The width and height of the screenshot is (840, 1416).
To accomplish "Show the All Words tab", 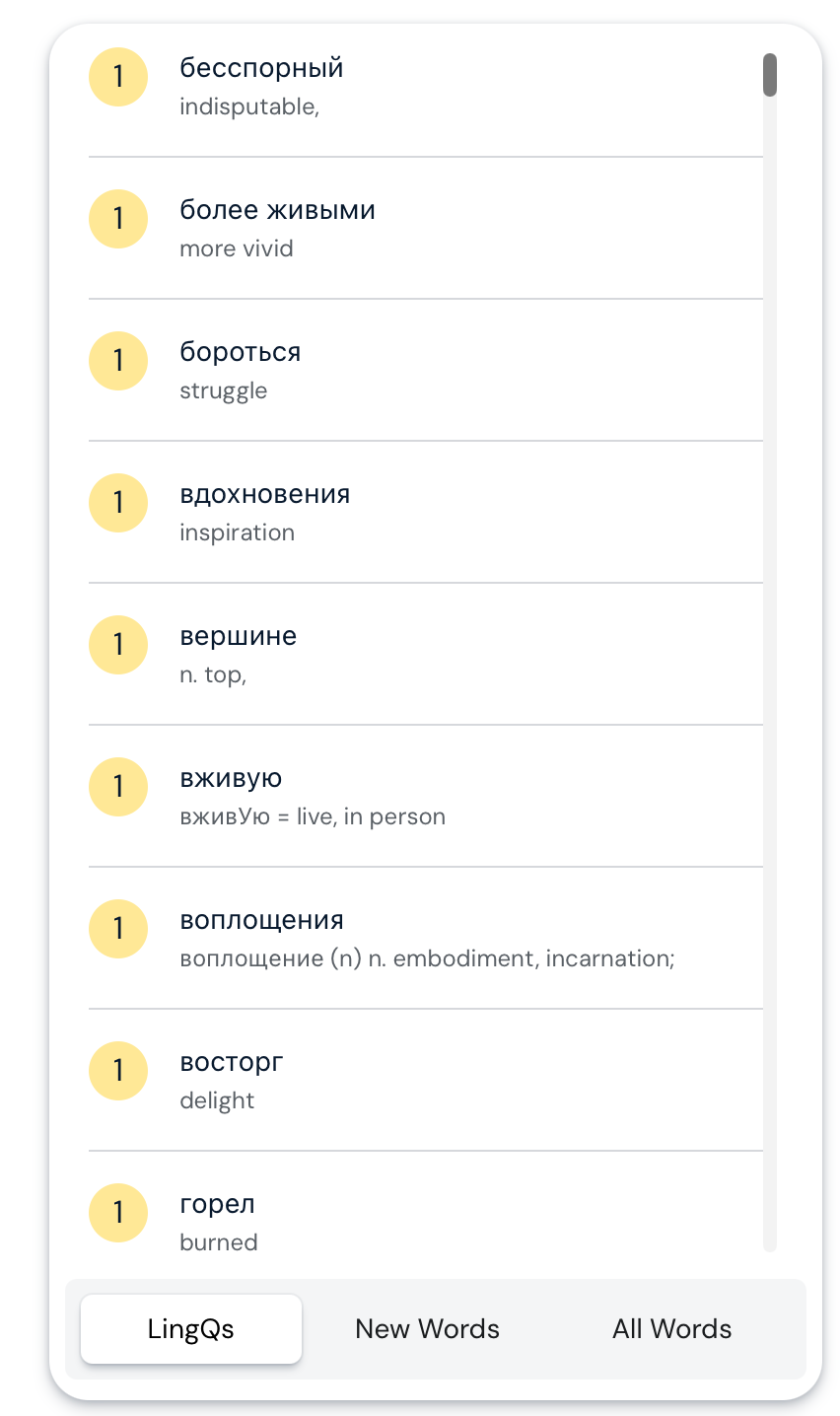I will (671, 1329).
